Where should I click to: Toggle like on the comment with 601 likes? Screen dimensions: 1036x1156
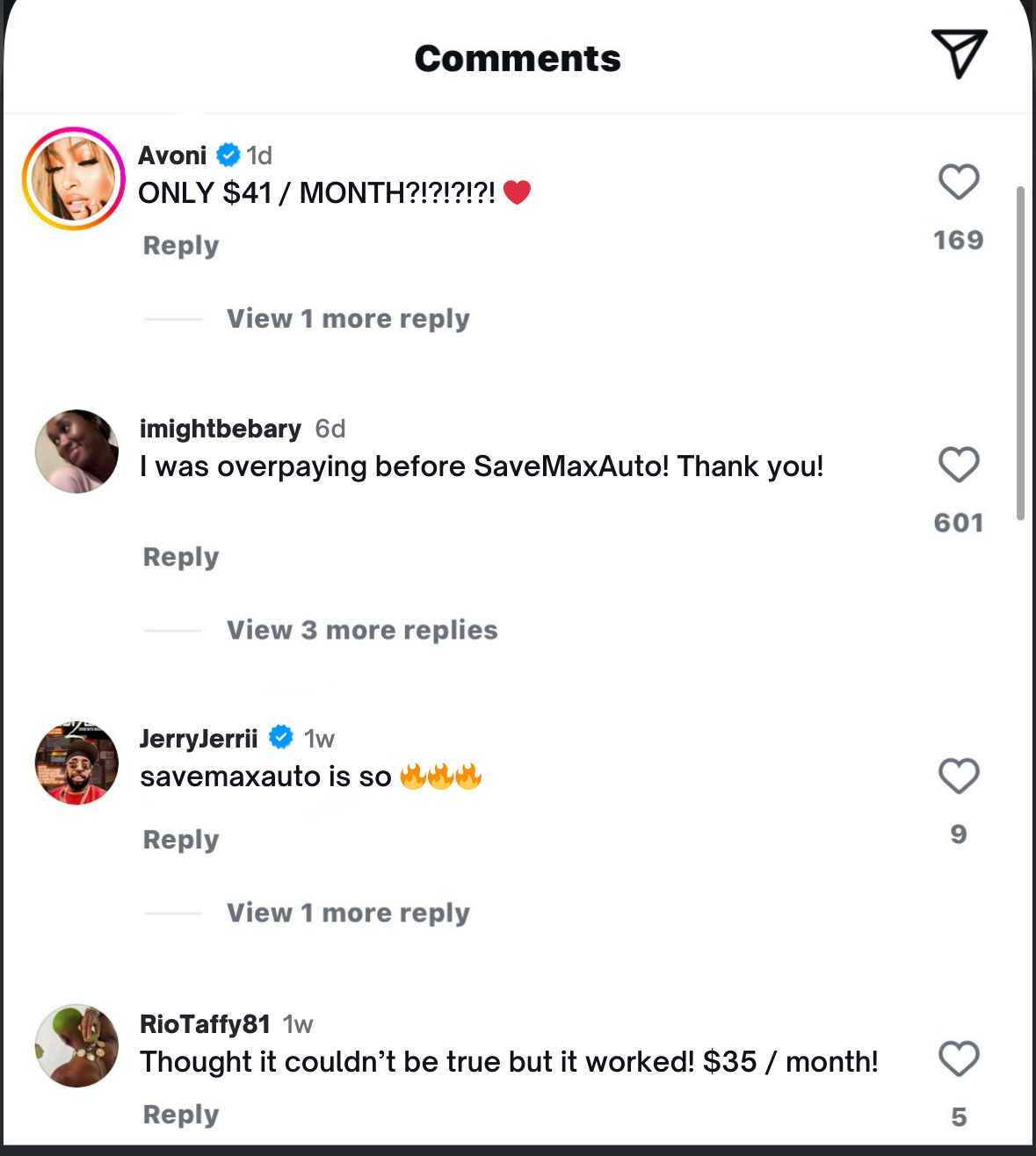(x=958, y=465)
